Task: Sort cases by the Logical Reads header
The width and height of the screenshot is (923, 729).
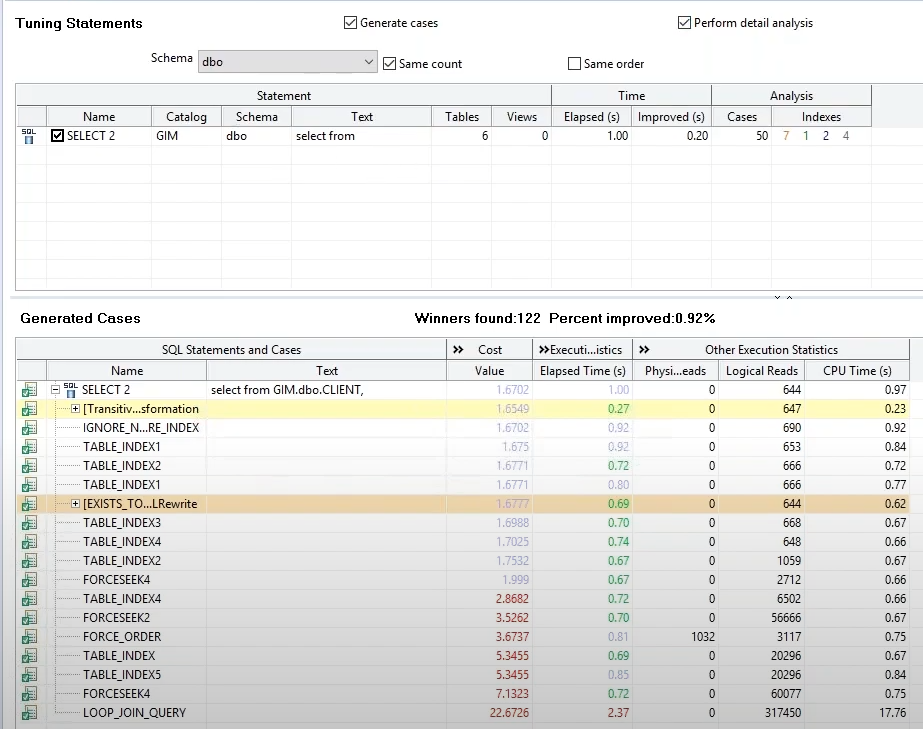Action: [762, 371]
